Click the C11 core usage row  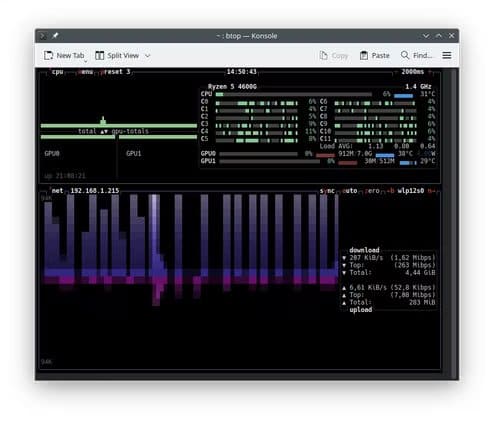point(377,139)
